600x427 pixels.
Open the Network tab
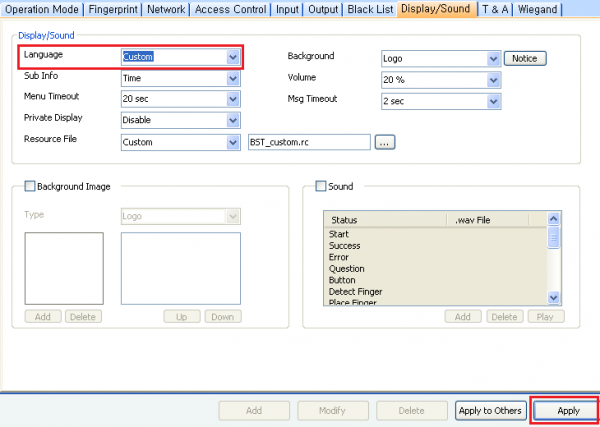tap(166, 10)
